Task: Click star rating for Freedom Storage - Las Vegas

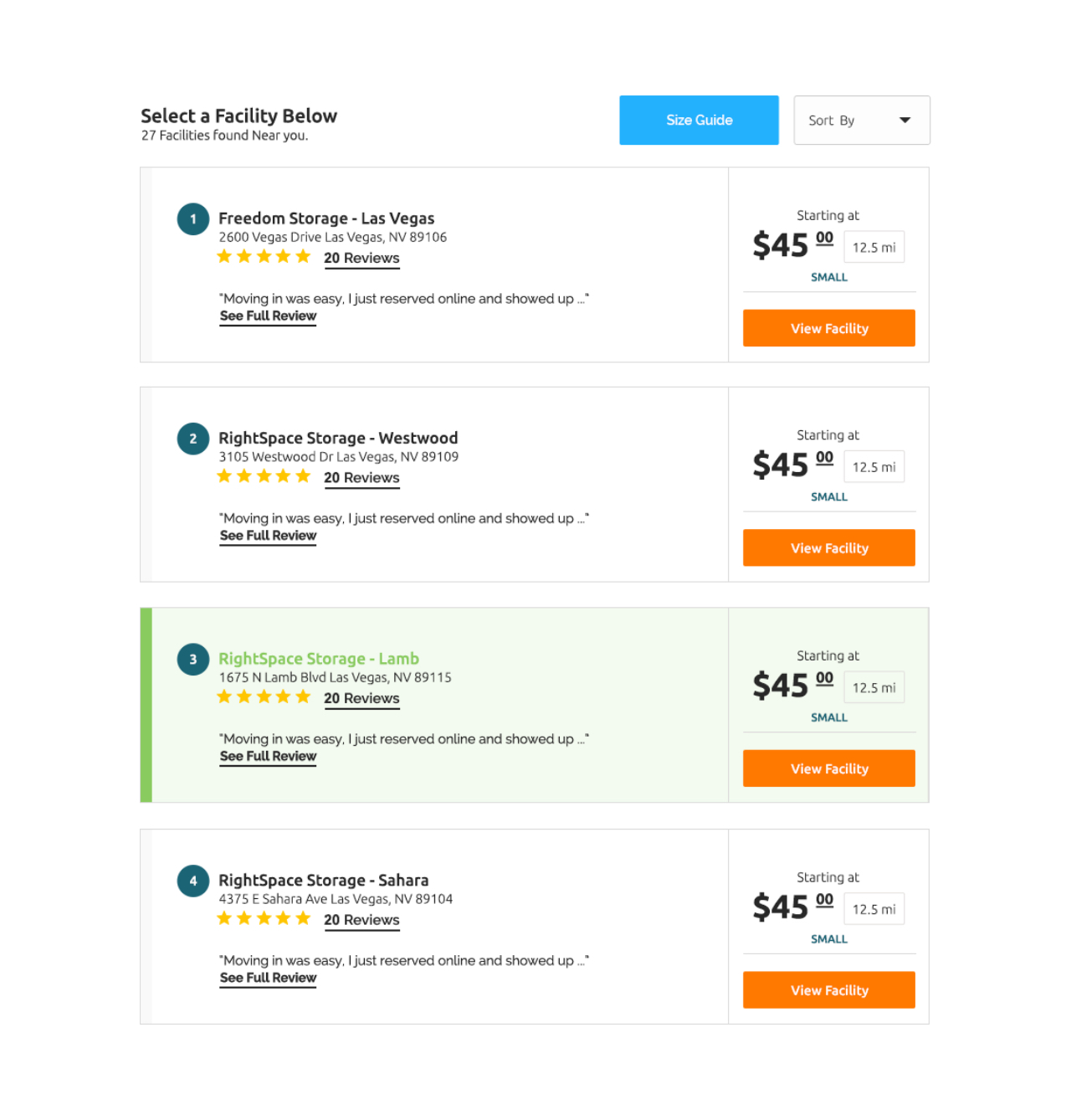Action: [264, 257]
